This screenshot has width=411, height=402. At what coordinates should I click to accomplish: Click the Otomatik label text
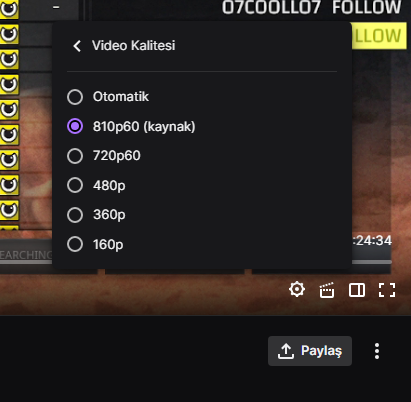click(121, 97)
